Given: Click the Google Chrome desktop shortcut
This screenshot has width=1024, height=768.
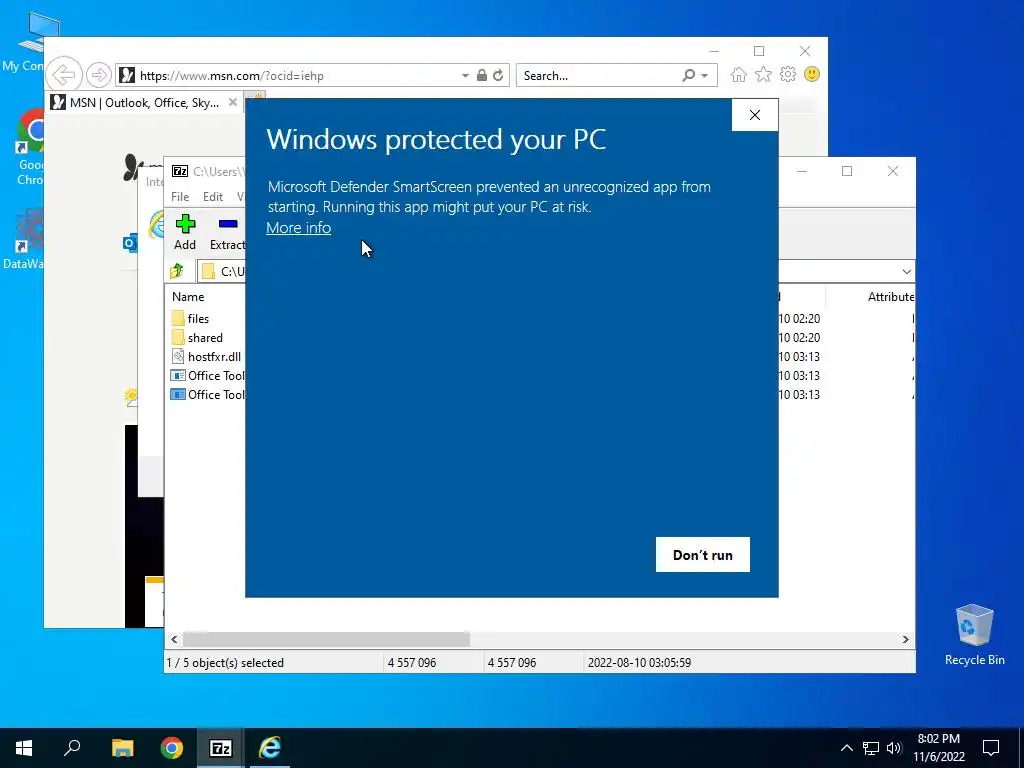Looking at the screenshot, I should (x=30, y=147).
